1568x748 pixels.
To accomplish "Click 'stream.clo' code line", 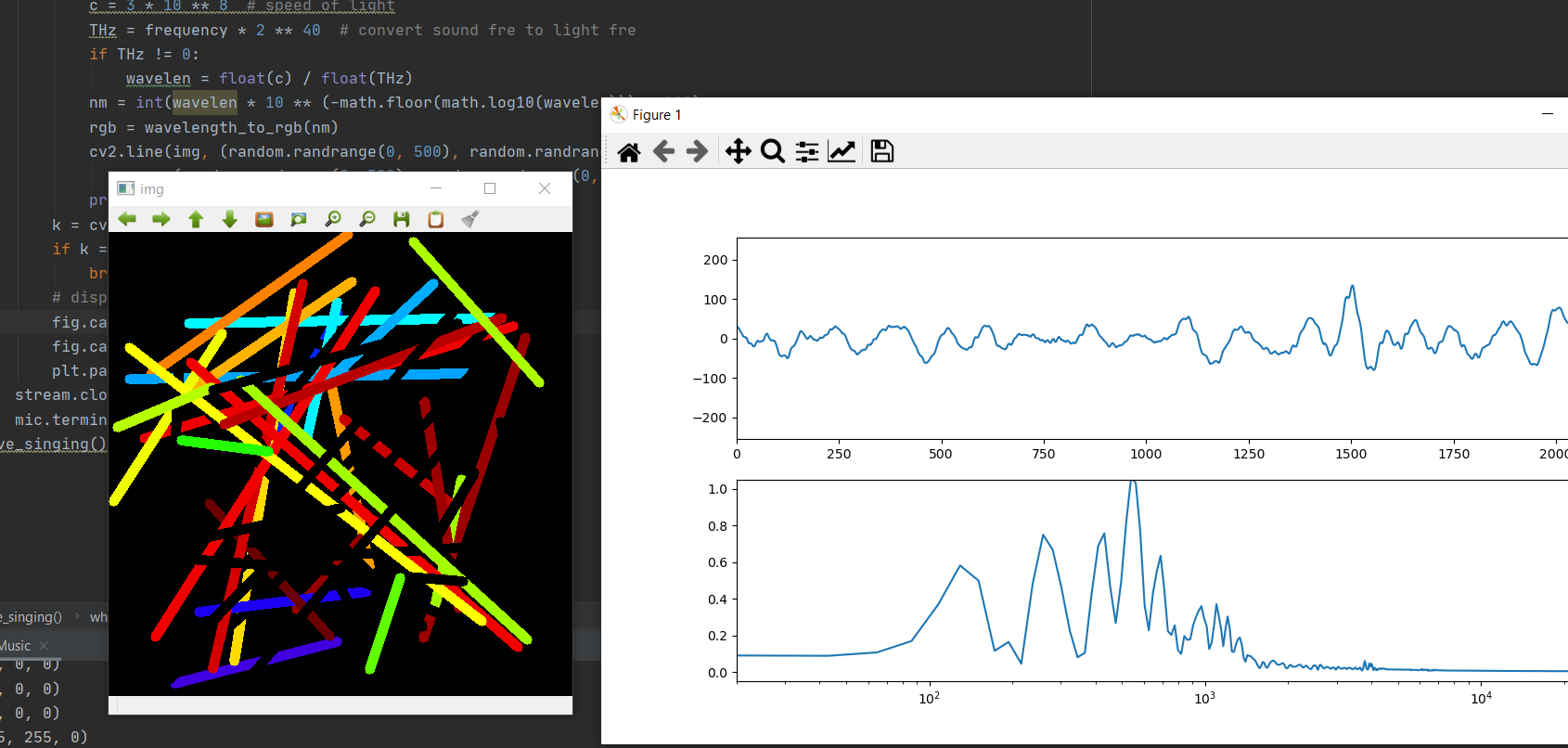I will point(61,395).
